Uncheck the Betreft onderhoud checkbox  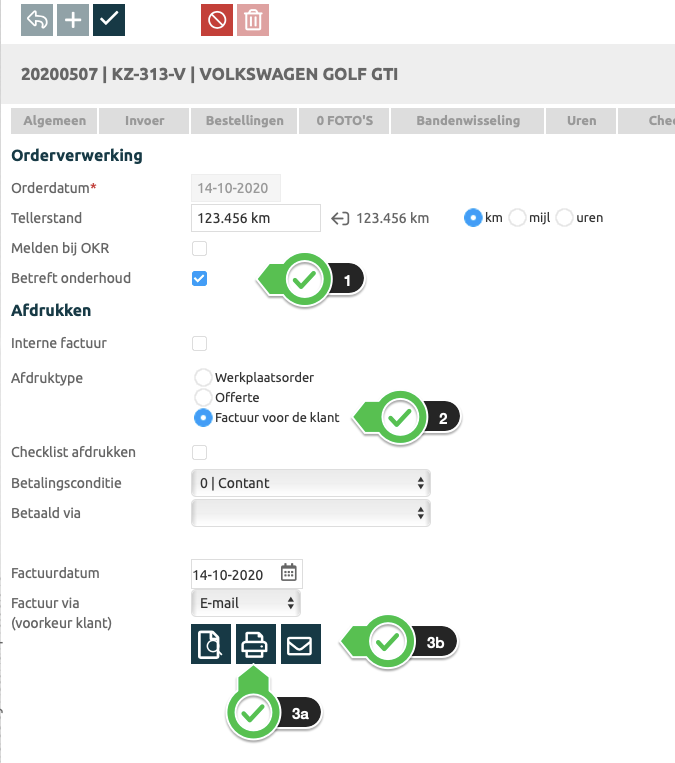coord(199,278)
